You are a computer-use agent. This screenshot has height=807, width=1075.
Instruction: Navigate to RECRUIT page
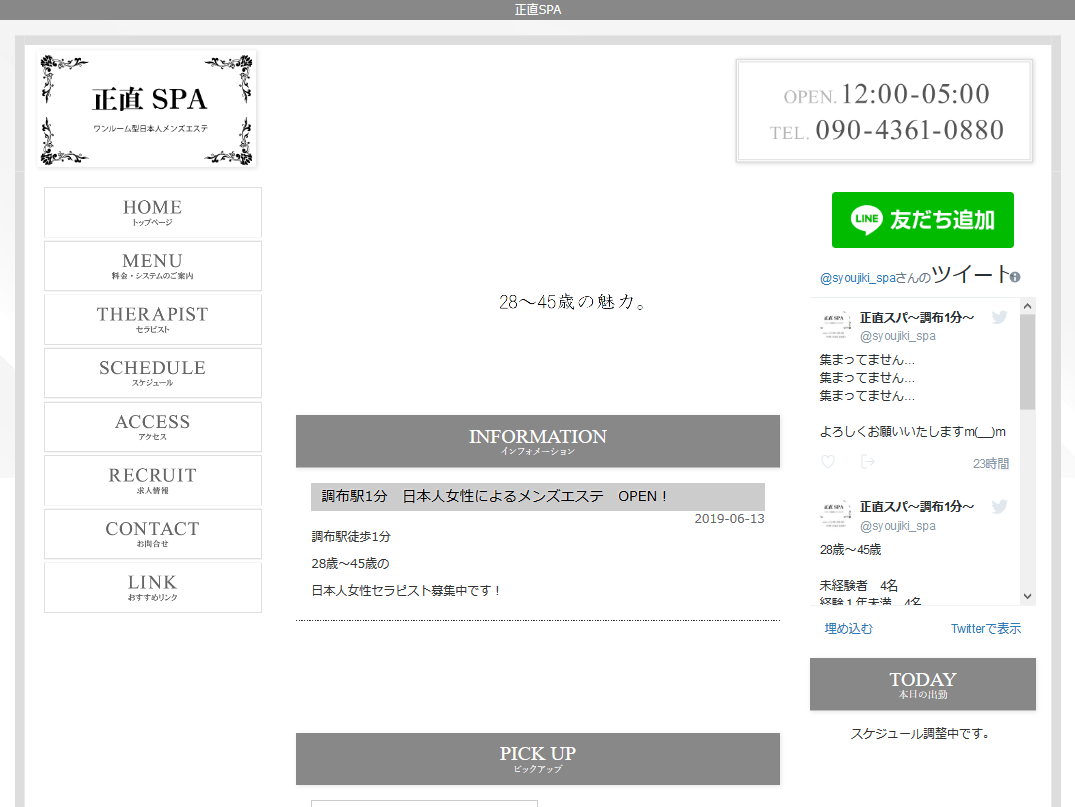click(153, 480)
